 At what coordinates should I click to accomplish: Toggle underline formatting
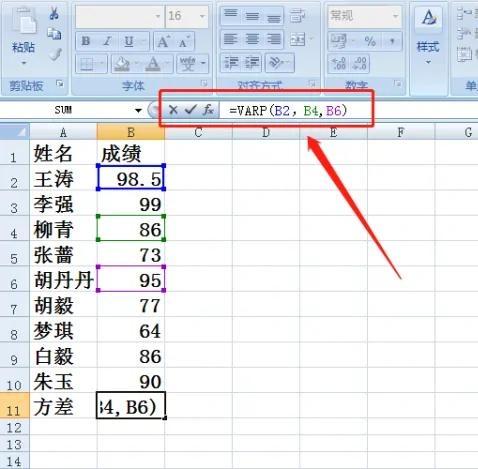click(x=129, y=41)
